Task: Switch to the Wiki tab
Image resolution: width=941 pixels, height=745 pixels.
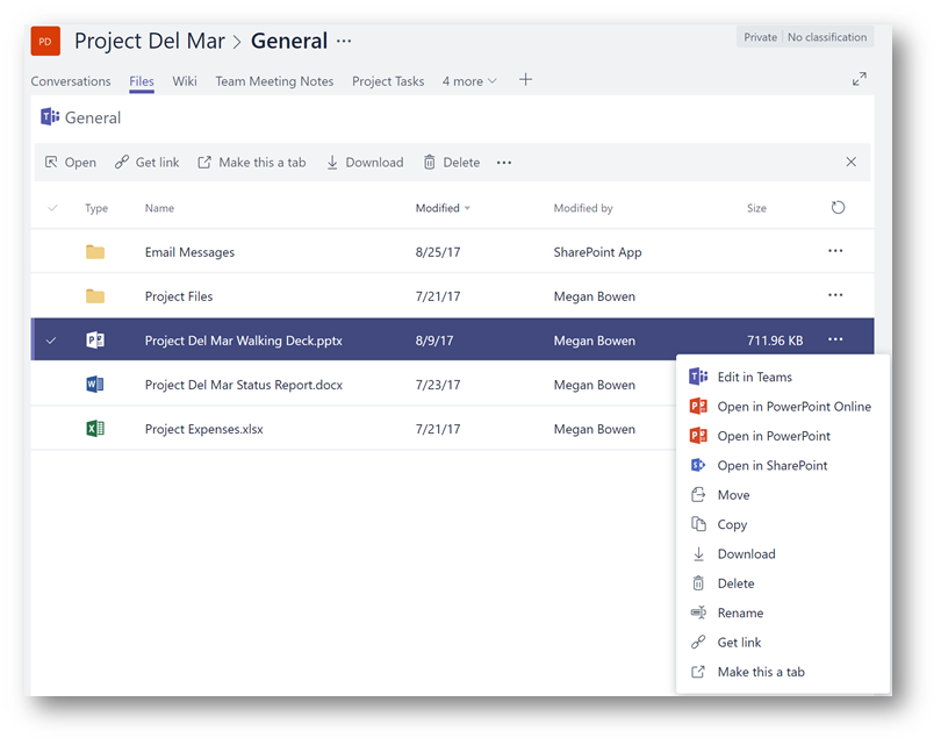Action: 184,81
